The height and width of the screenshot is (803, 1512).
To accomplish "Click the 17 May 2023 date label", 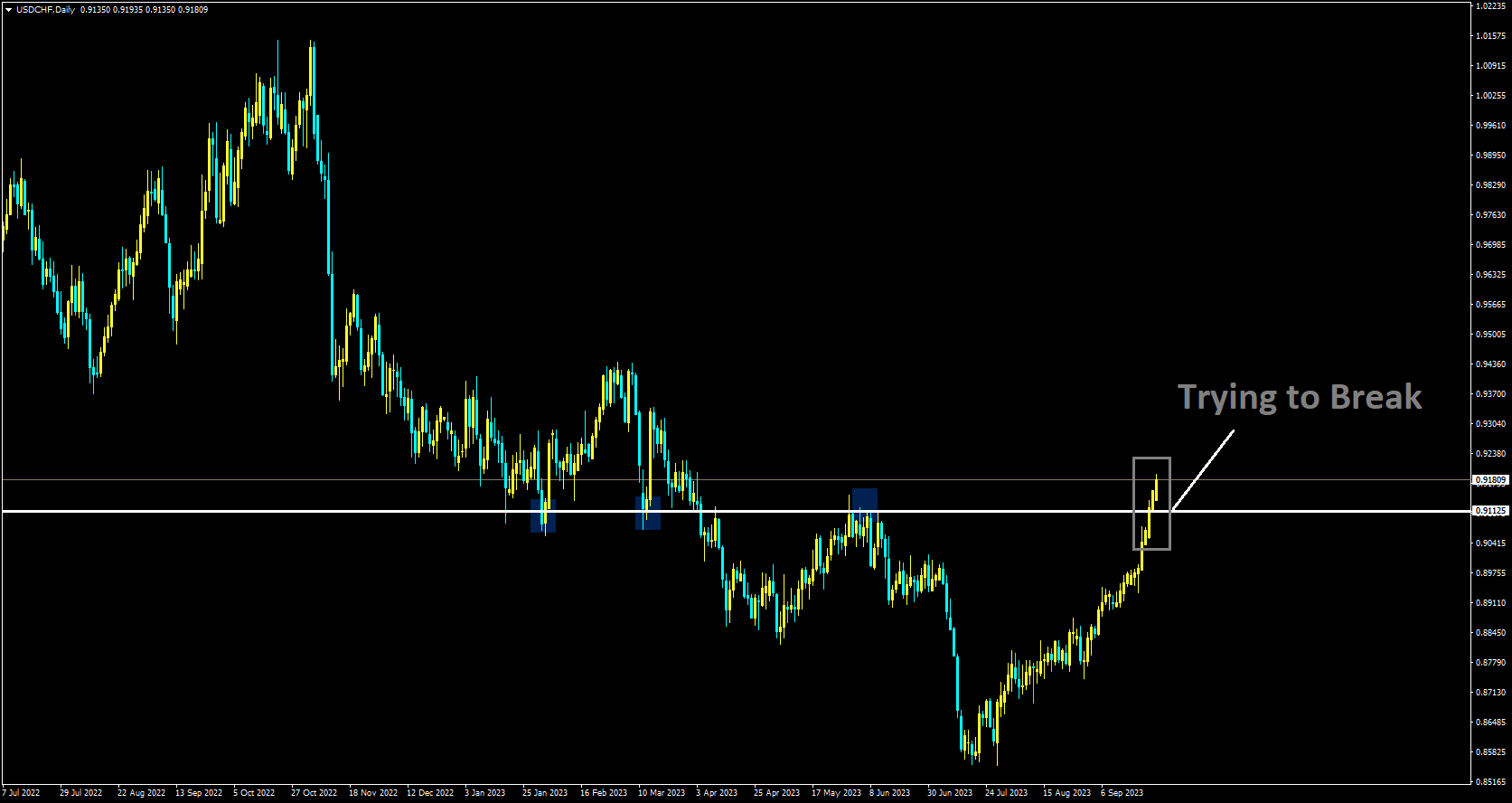I will [836, 793].
